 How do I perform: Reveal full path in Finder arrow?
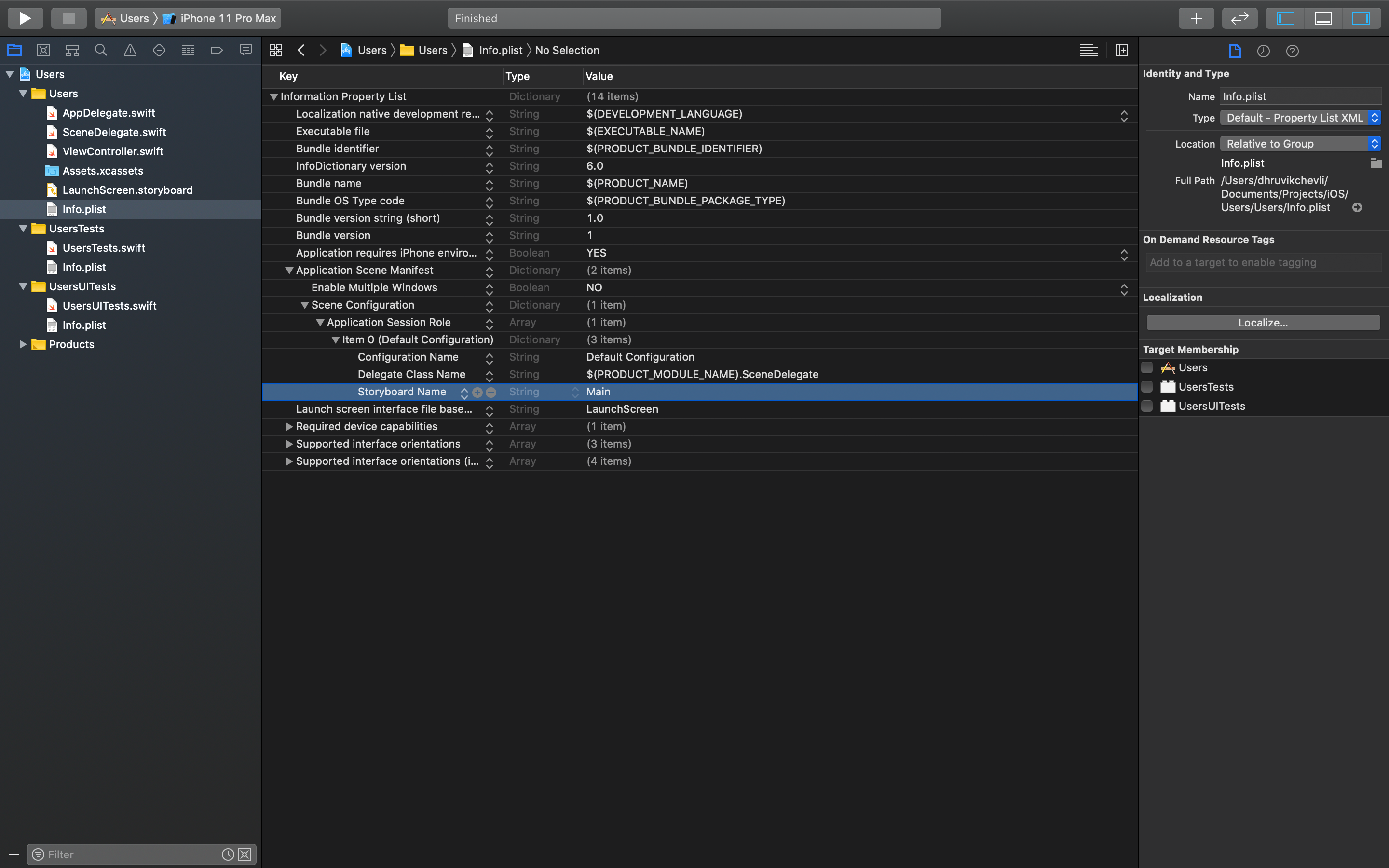tap(1357, 207)
